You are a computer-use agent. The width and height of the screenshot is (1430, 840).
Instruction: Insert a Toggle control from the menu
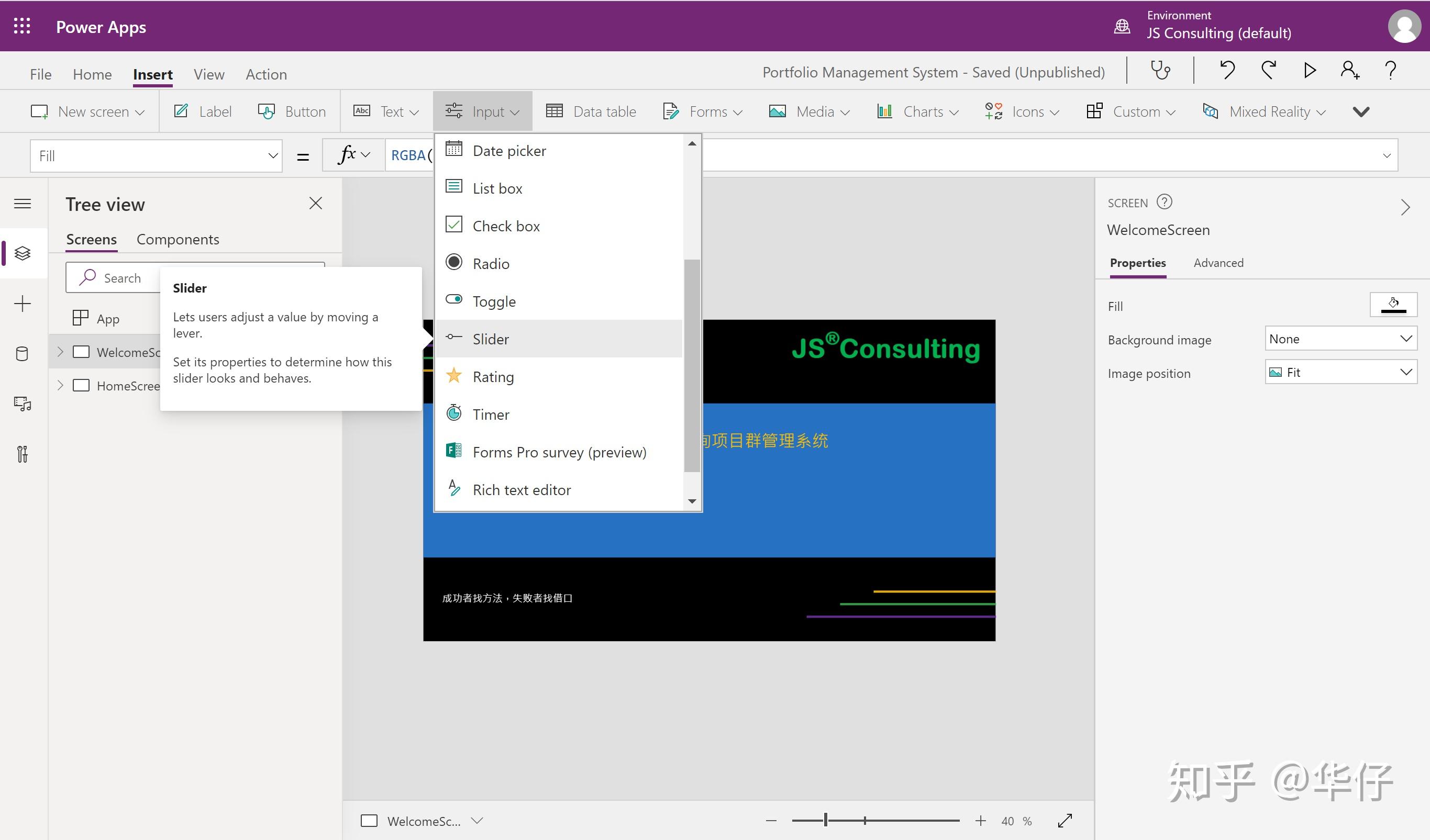click(494, 301)
